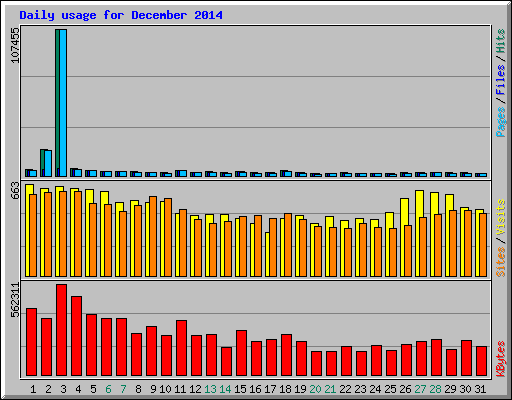
Task: Click the 107455 y-axis label
Action: 15,45
